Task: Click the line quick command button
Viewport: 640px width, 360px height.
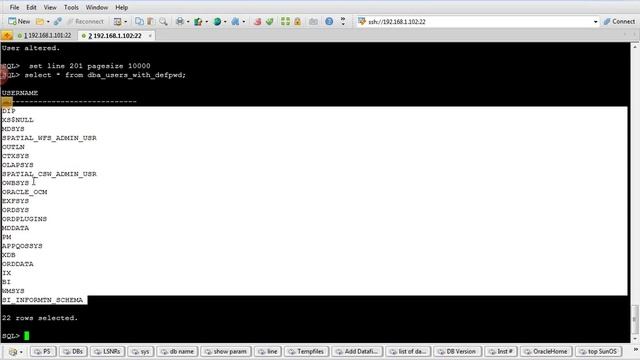Action: [268, 351]
